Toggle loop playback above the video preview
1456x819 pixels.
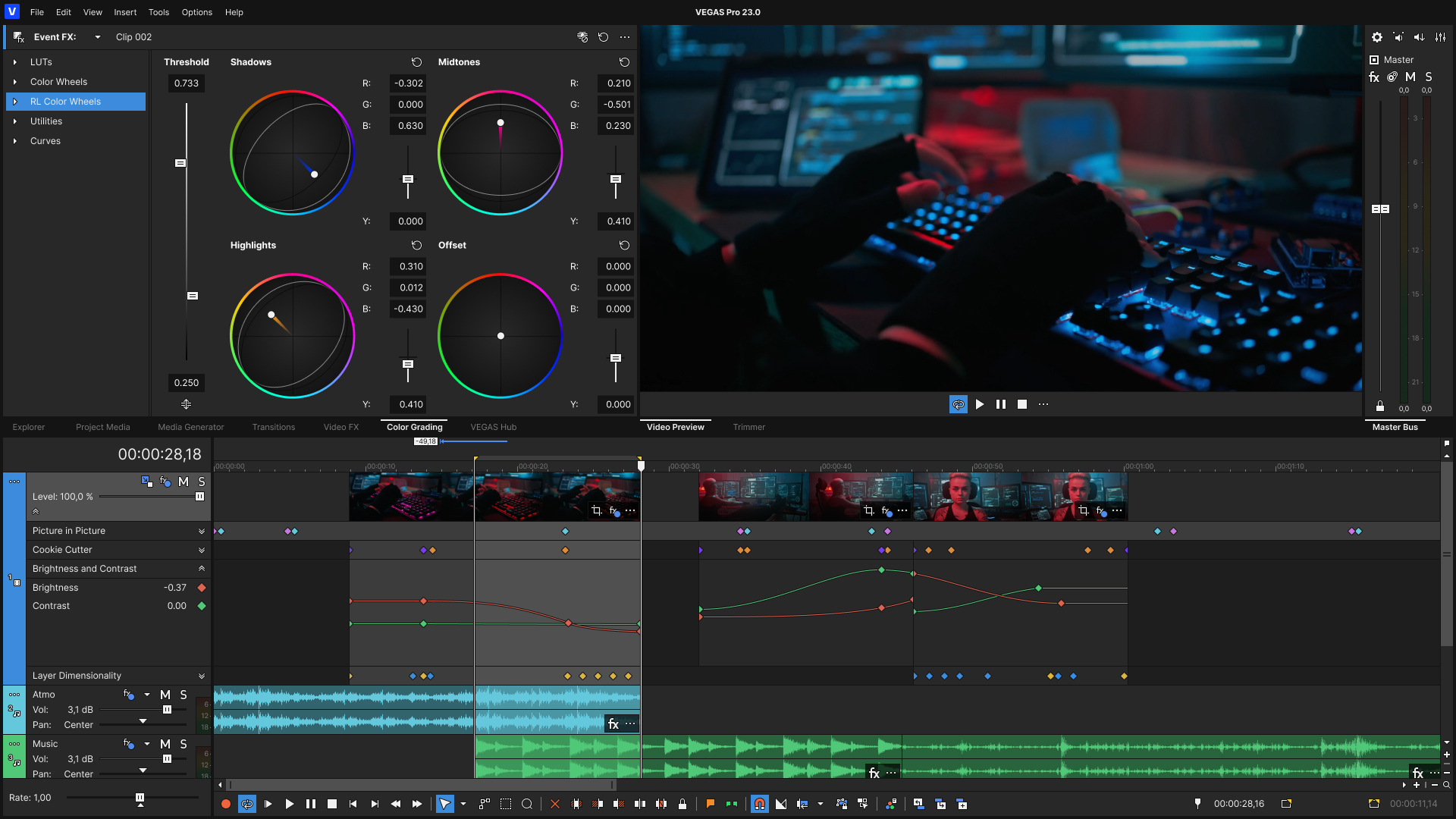coord(958,404)
